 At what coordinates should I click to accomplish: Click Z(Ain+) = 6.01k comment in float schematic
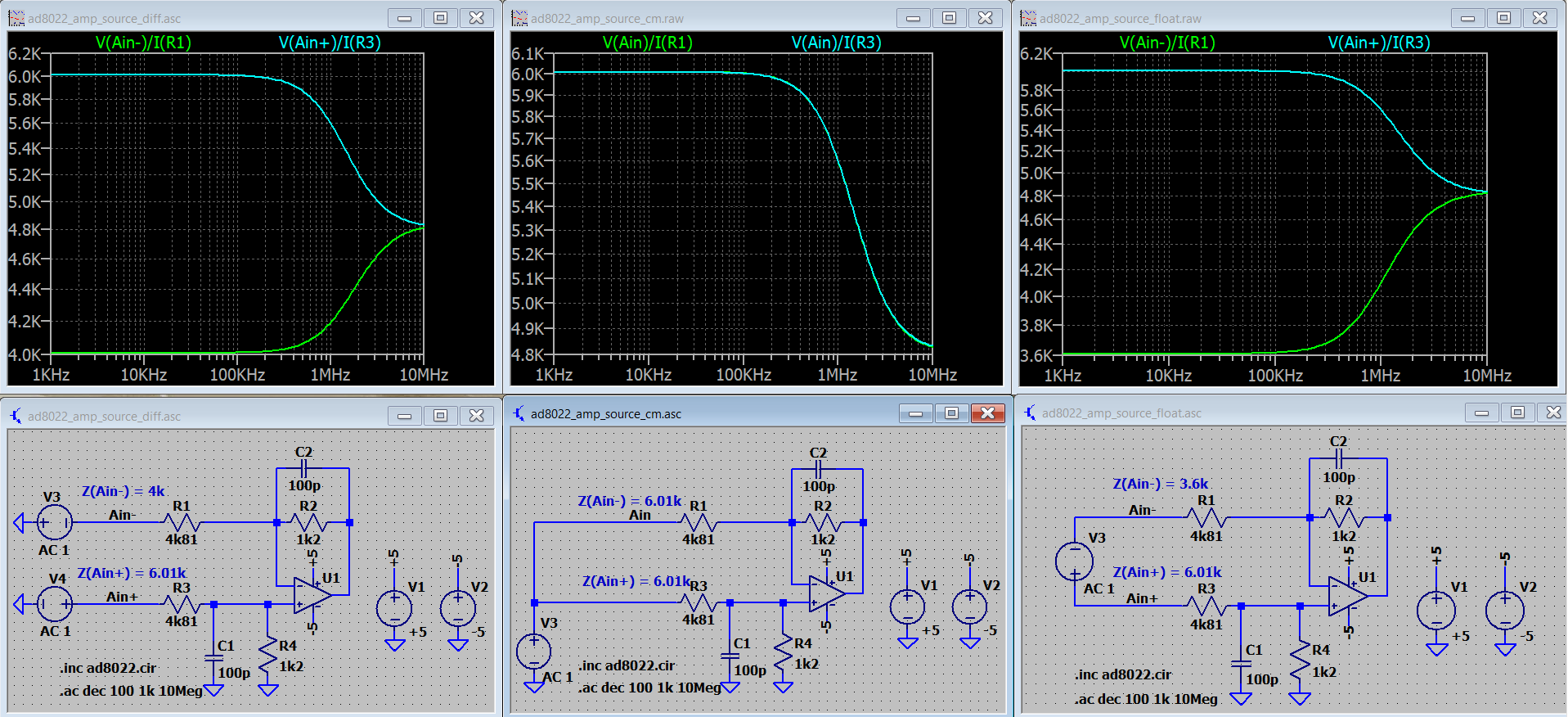(1167, 572)
